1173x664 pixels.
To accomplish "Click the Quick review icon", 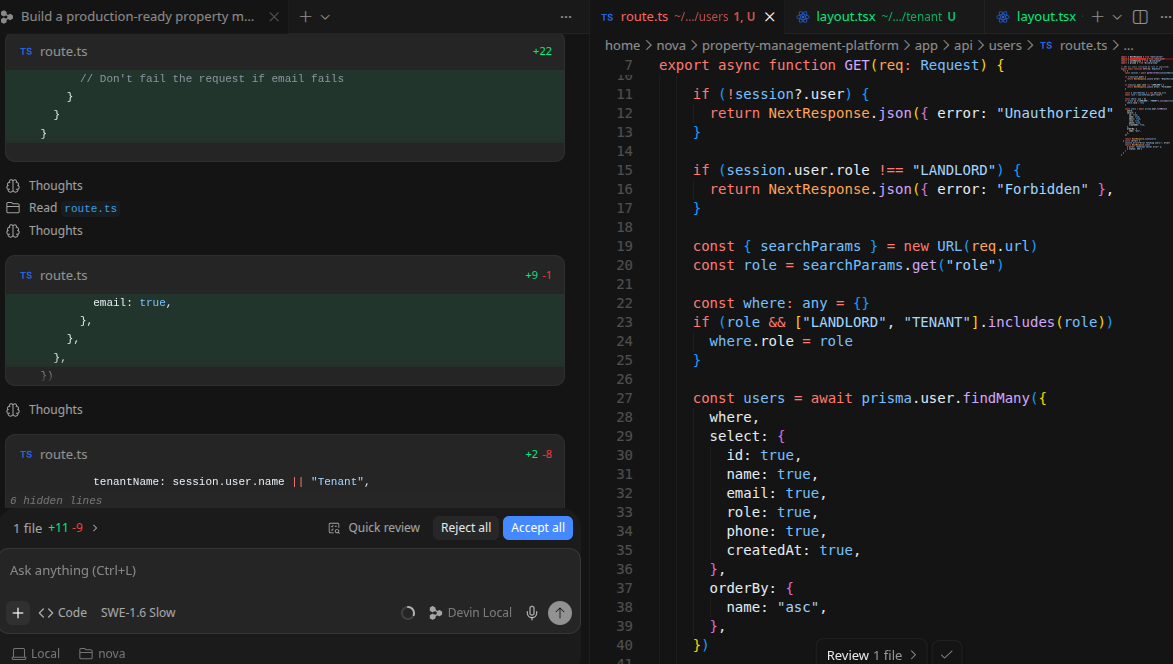I will [x=334, y=528].
